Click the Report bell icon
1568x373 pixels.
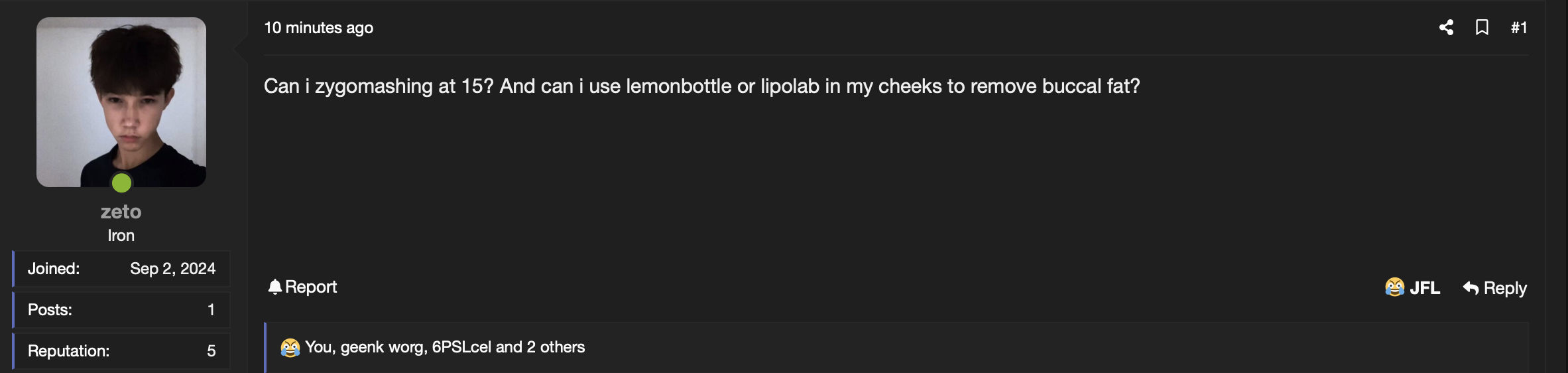[x=274, y=287]
